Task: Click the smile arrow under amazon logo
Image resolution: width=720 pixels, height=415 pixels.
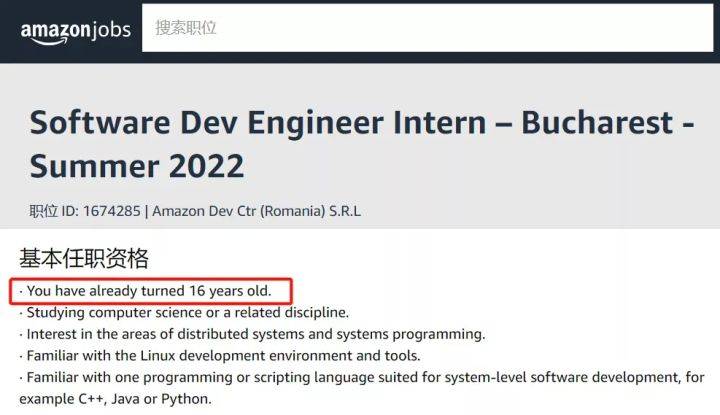Action: tap(49, 42)
